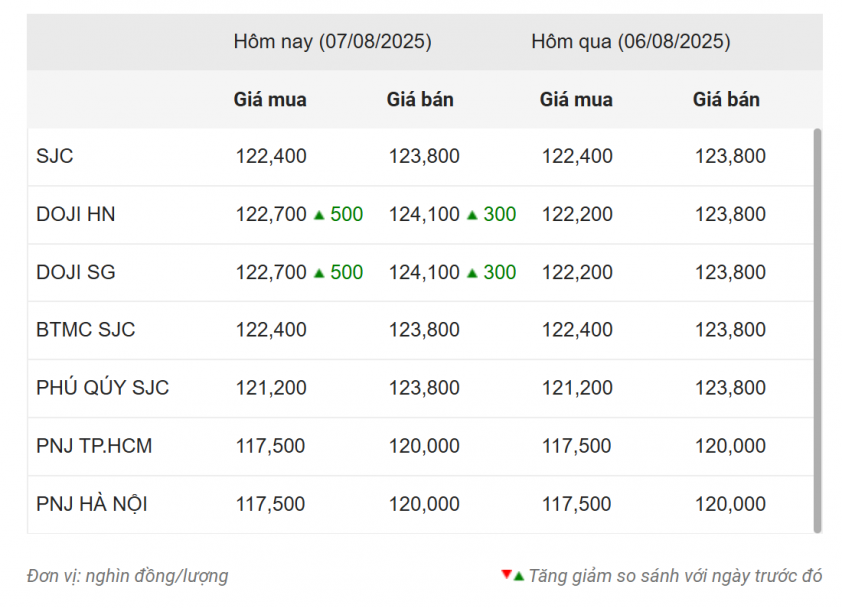
Task: Click the 500 change value in DOJI HN row
Action: 346,214
